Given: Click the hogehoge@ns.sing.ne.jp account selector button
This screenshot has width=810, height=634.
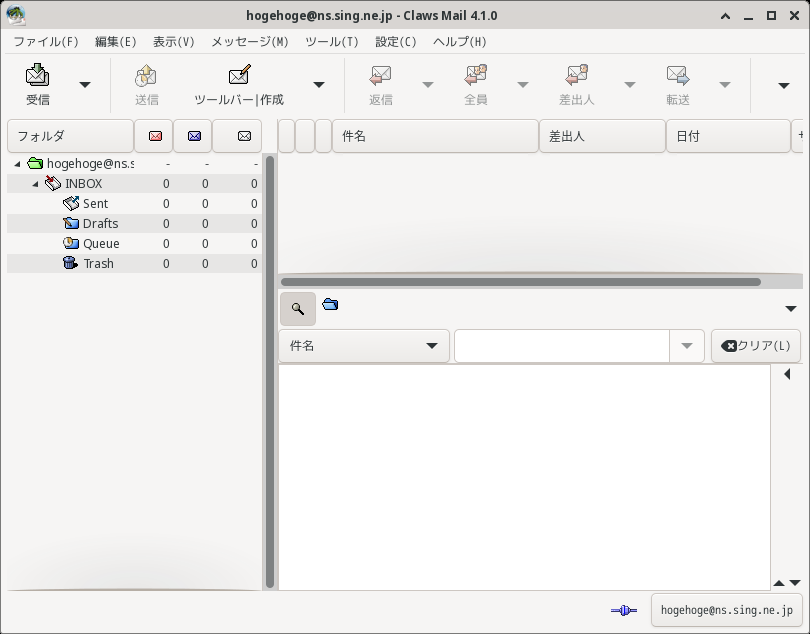Looking at the screenshot, I should (x=726, y=610).
